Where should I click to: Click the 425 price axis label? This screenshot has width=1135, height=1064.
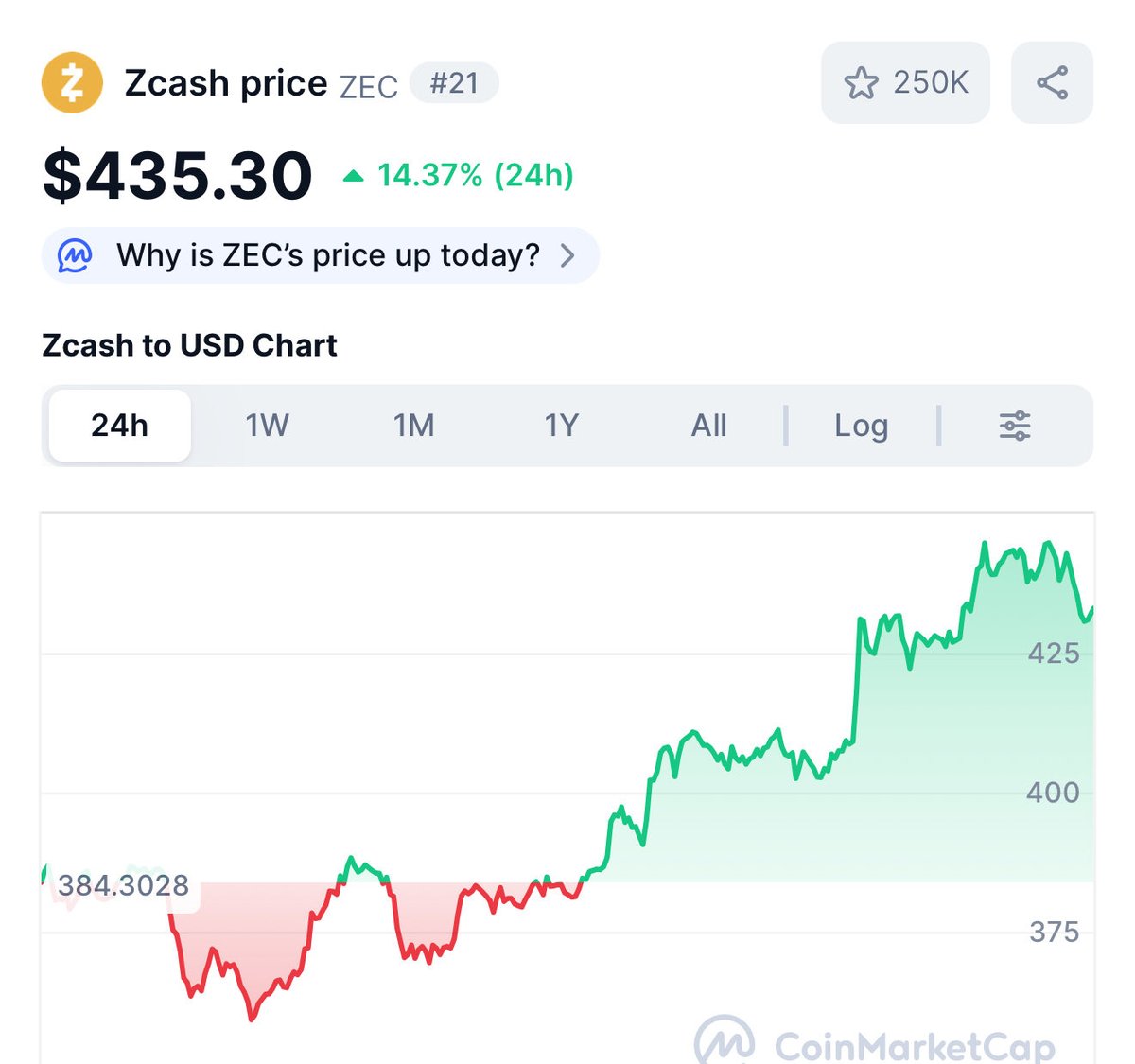[1054, 653]
